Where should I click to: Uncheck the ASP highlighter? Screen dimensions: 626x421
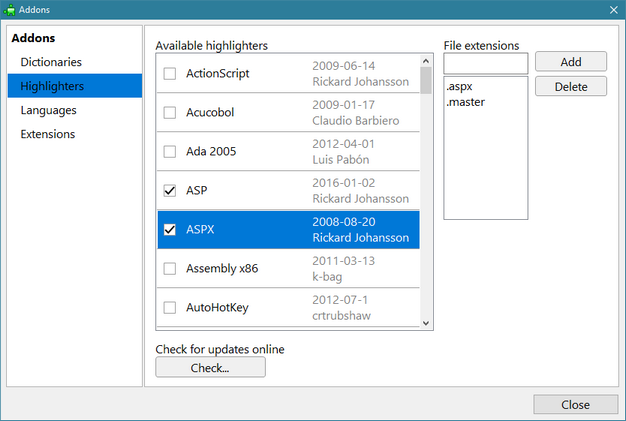pyautogui.click(x=170, y=191)
